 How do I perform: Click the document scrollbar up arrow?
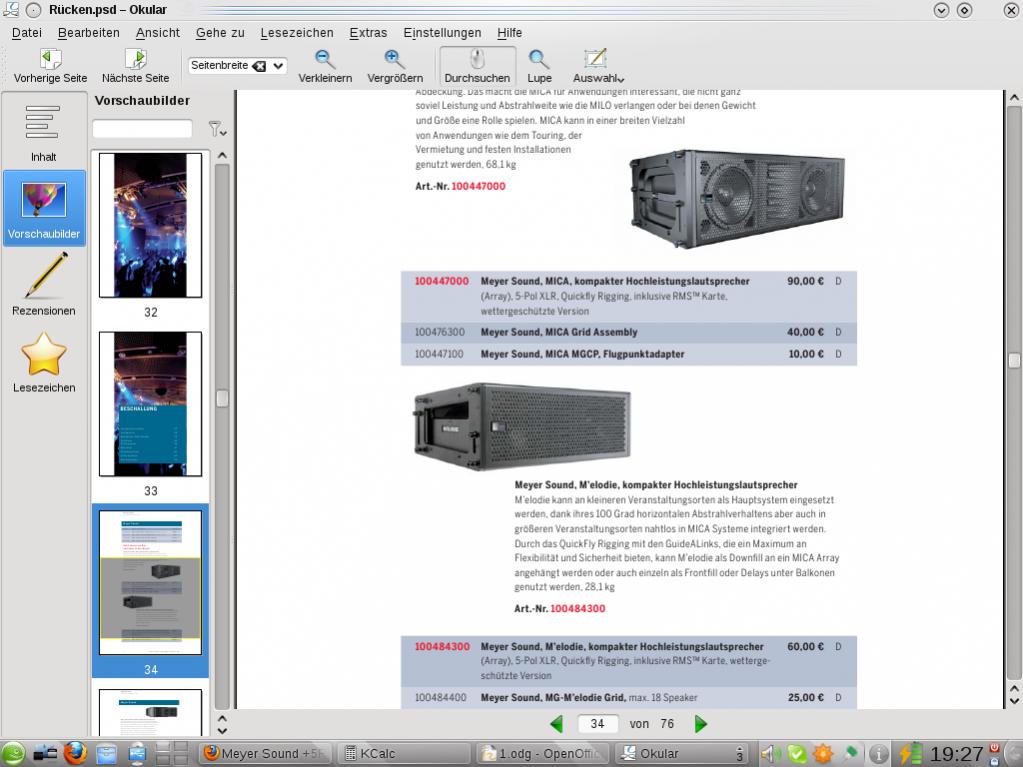[1014, 98]
